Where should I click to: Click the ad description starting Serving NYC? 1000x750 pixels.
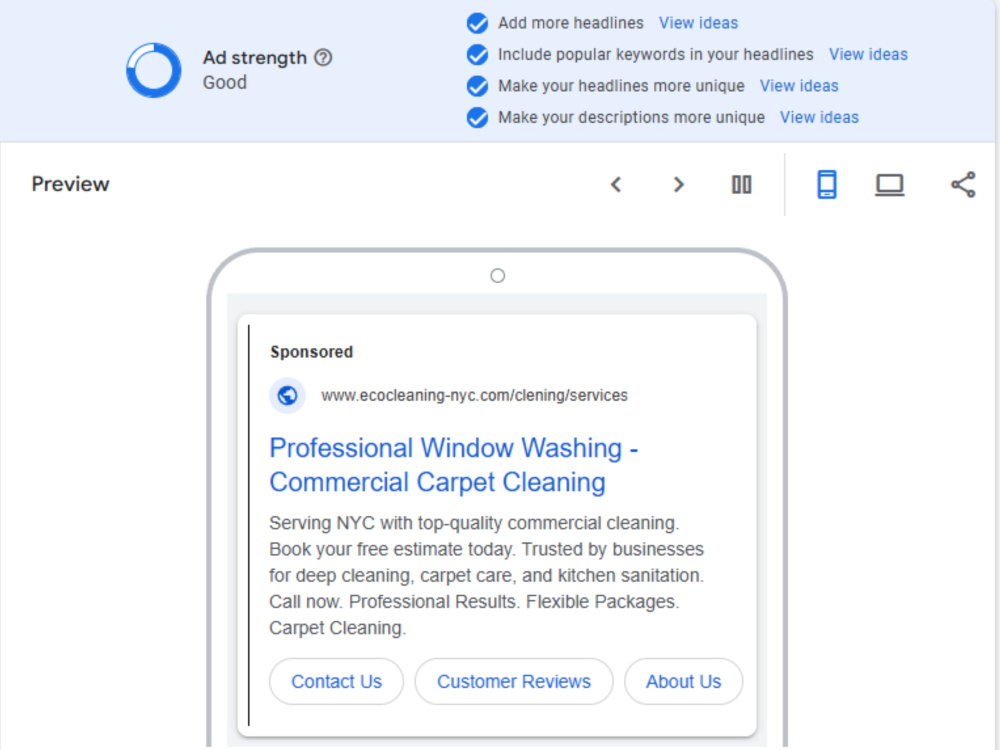(486, 575)
